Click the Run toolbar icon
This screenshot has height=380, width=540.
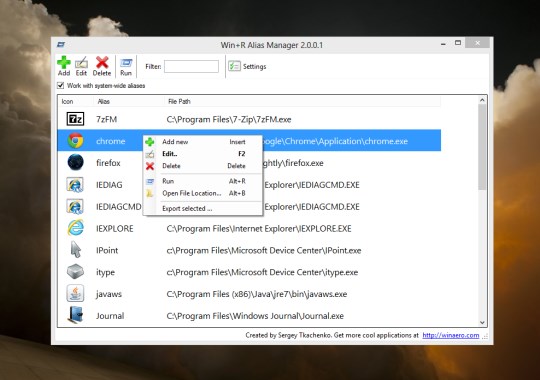coord(126,63)
